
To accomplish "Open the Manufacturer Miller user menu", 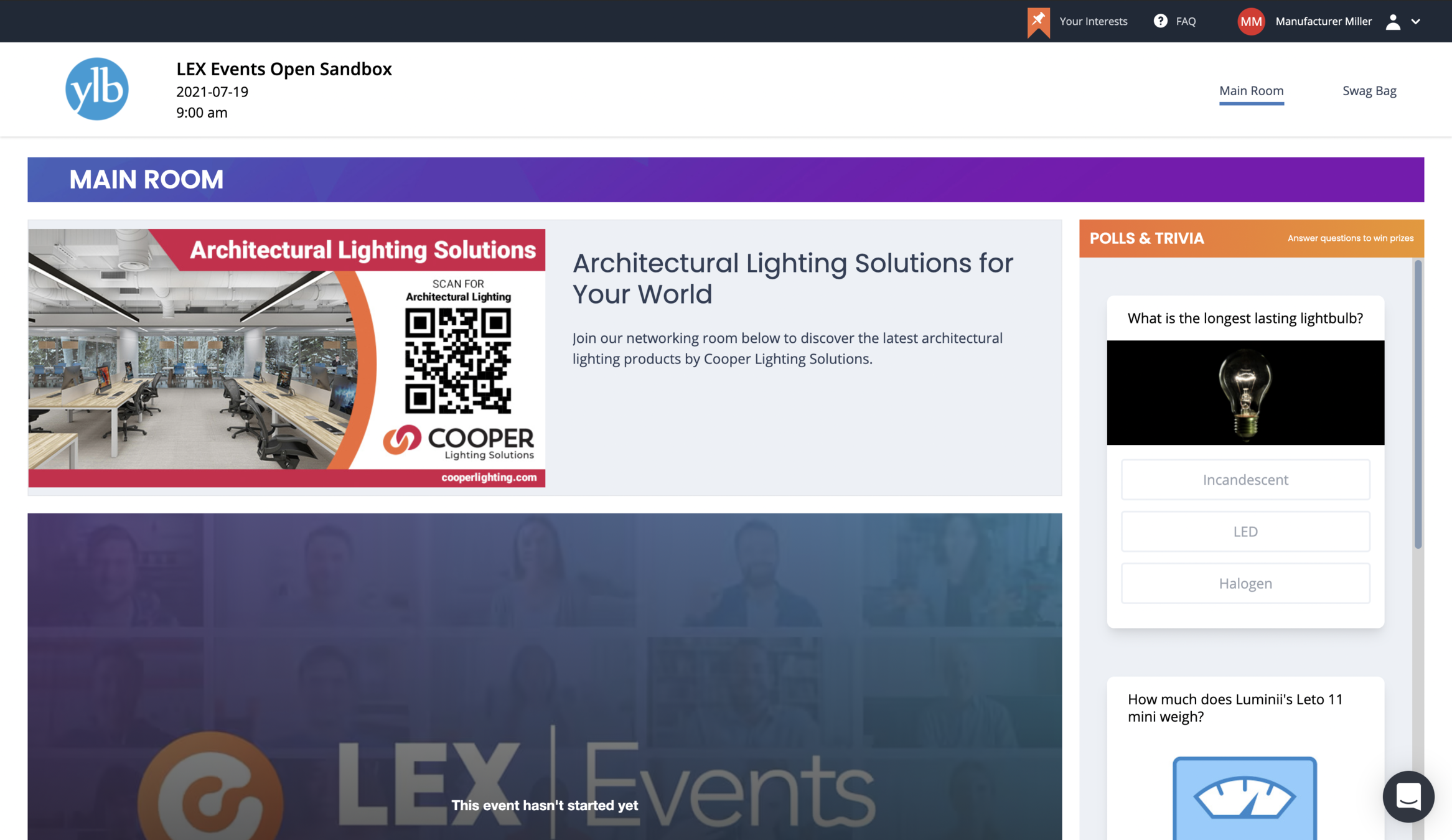I will coord(1323,22).
